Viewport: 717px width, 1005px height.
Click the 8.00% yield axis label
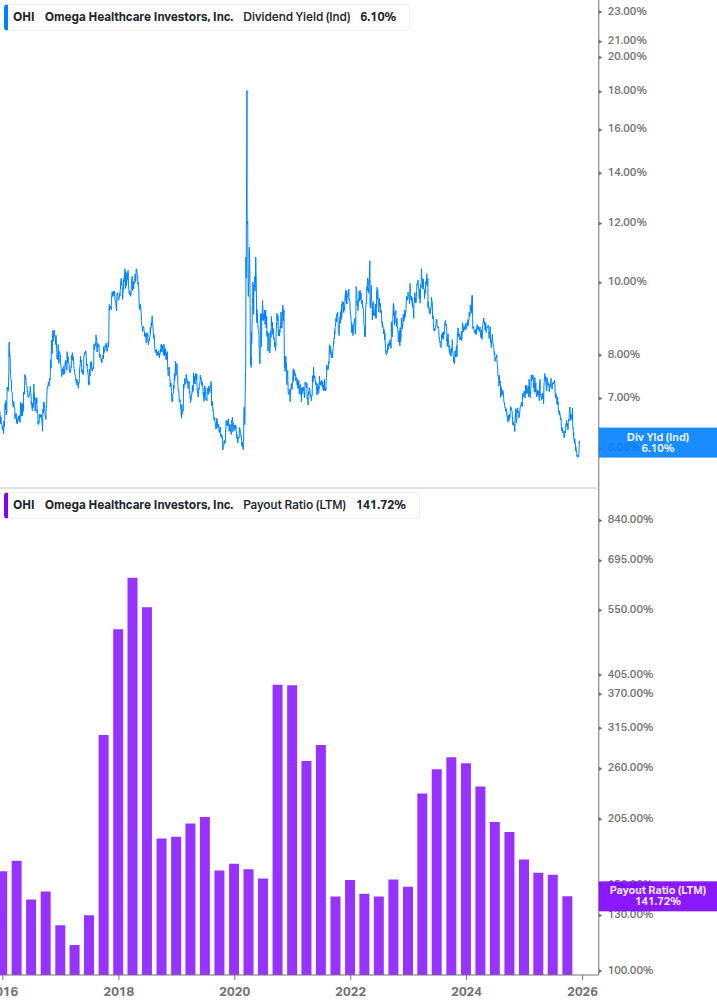[x=623, y=354]
